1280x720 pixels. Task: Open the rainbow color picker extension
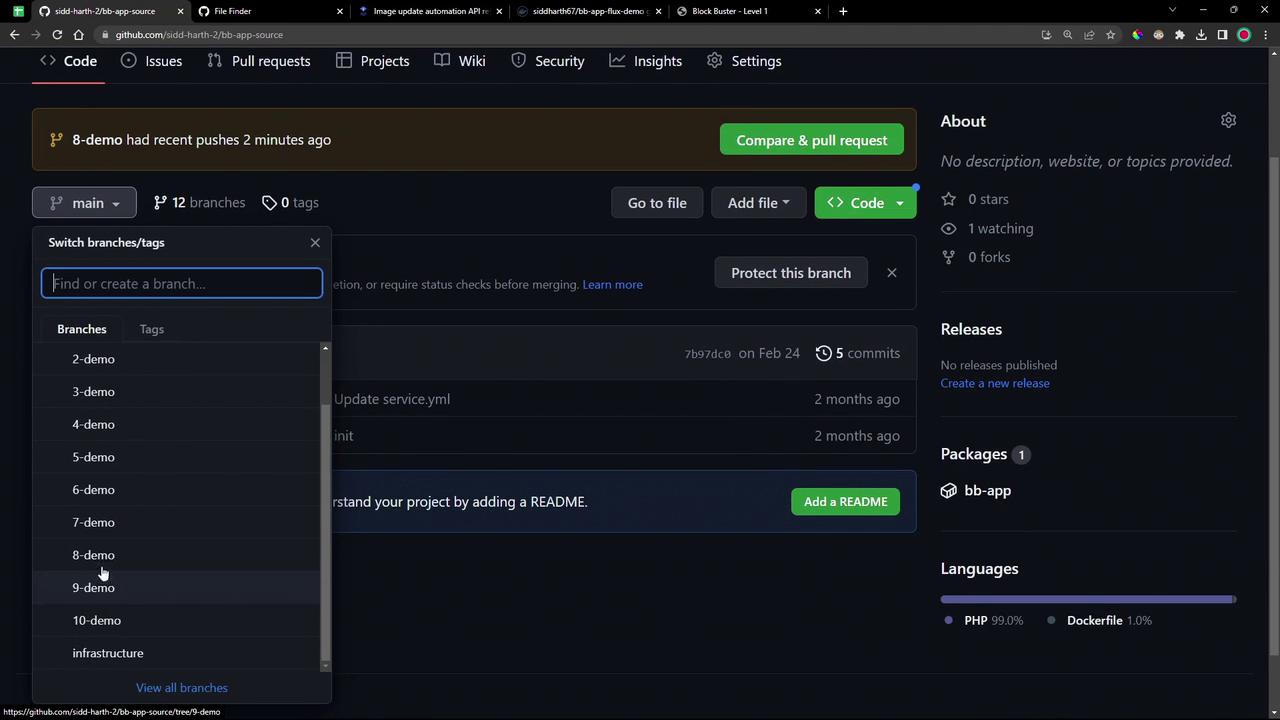tap(1137, 35)
